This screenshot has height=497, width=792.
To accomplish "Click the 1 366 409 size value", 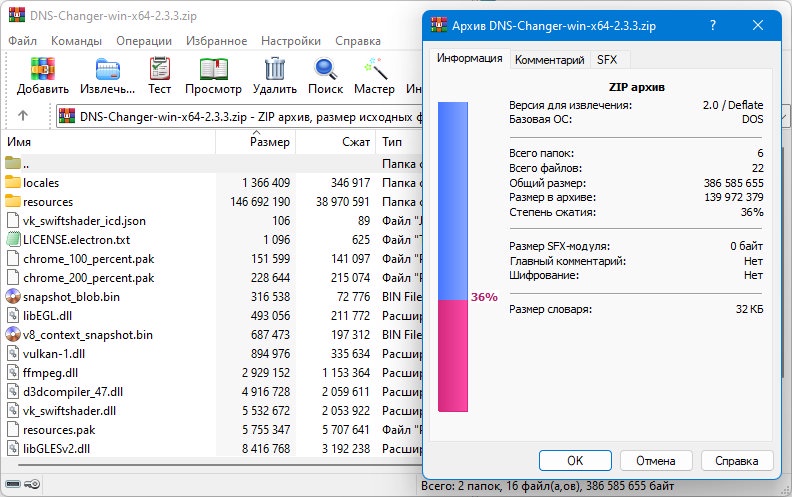I will click(x=266, y=182).
